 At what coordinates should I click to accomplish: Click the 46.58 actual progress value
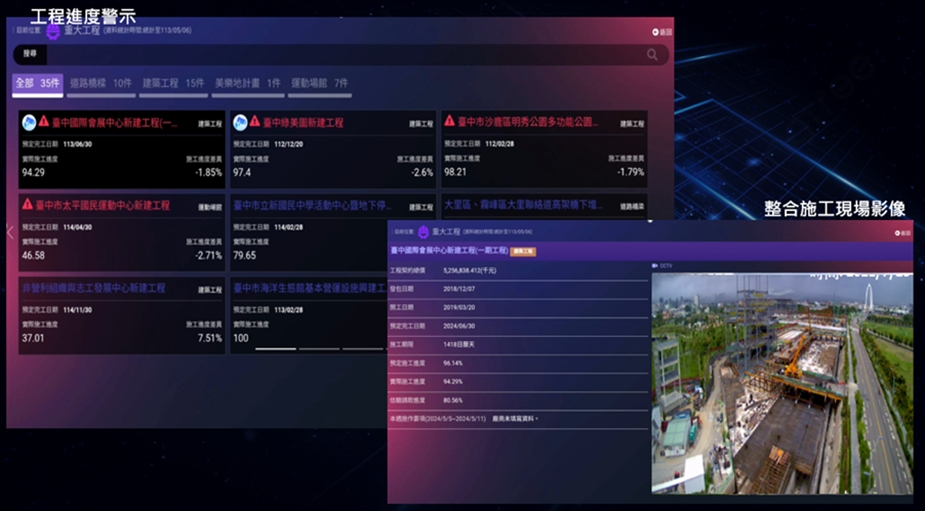click(x=34, y=256)
